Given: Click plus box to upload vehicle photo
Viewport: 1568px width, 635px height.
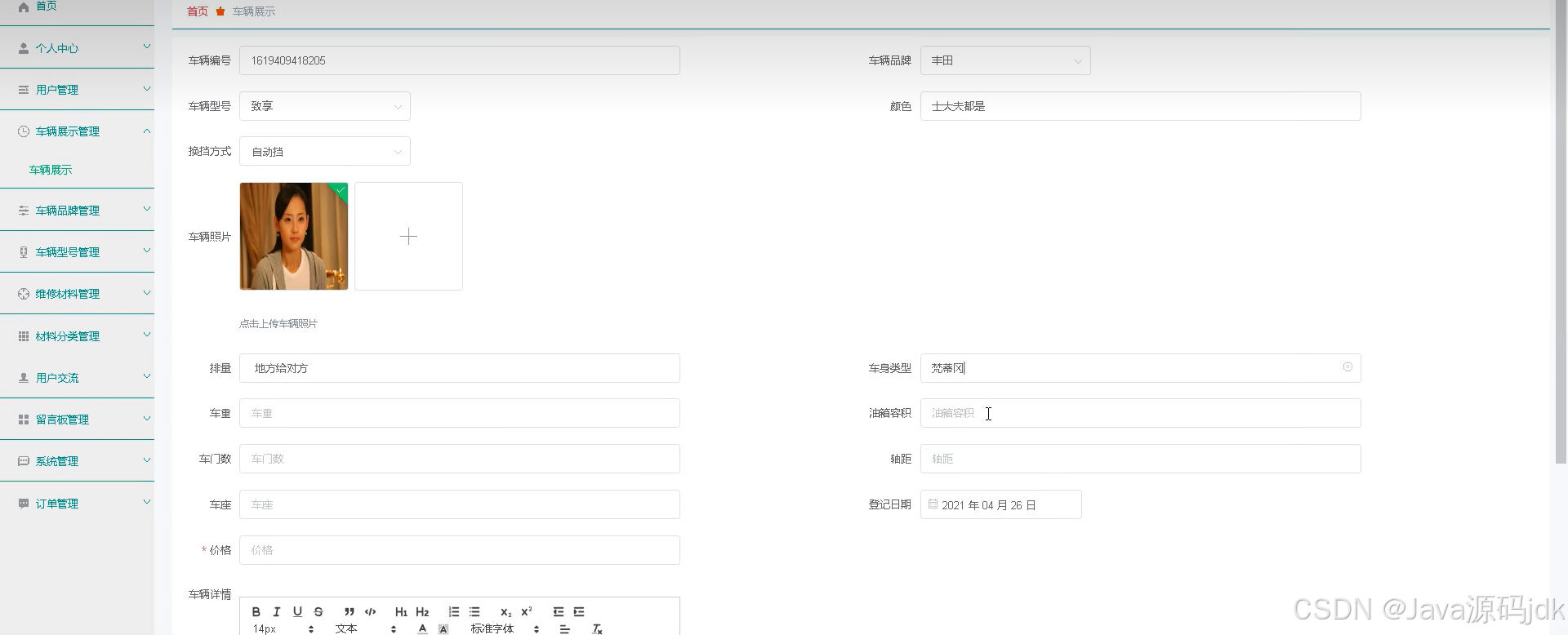Looking at the screenshot, I should [408, 236].
